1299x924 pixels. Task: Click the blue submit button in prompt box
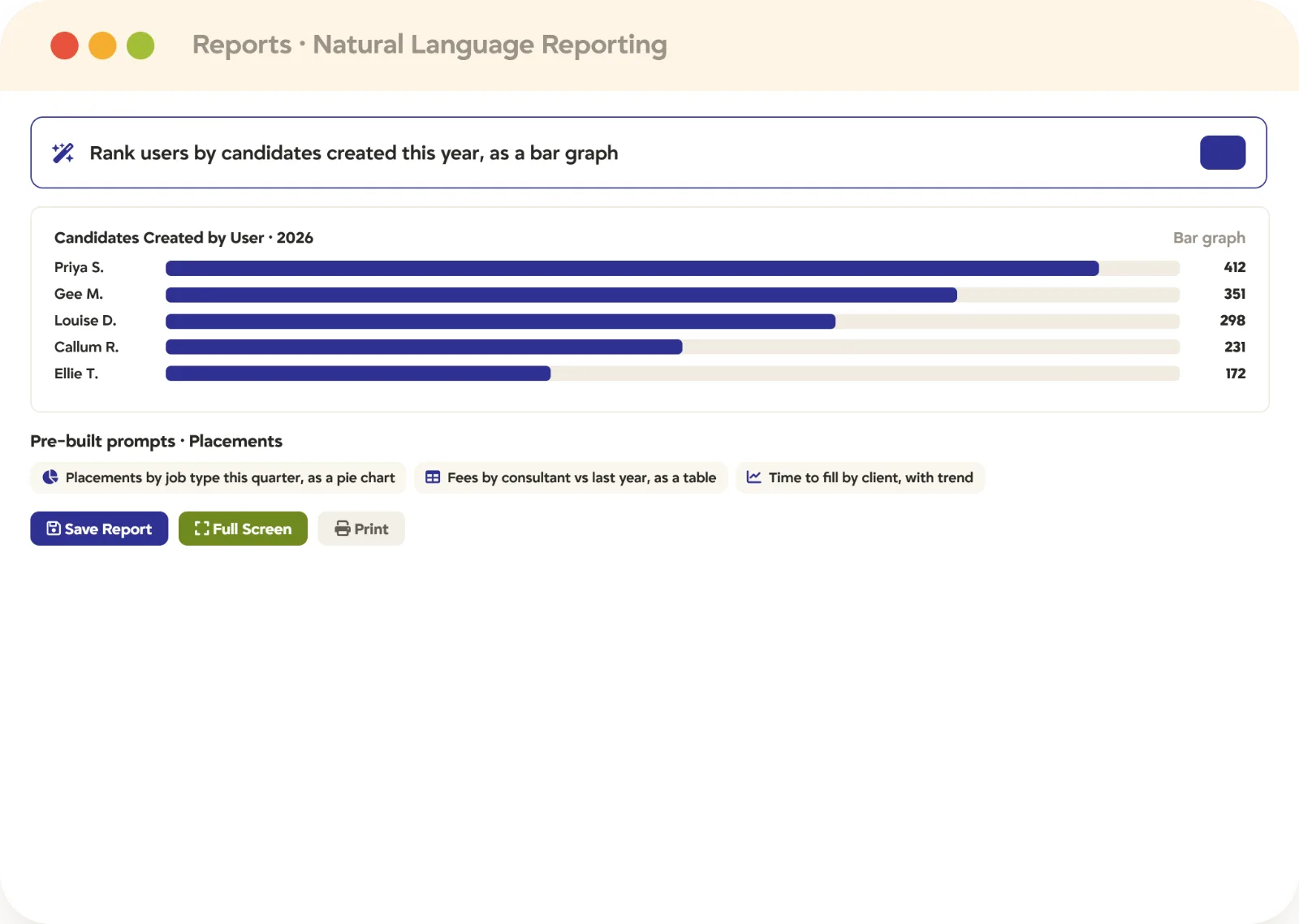[x=1223, y=153]
